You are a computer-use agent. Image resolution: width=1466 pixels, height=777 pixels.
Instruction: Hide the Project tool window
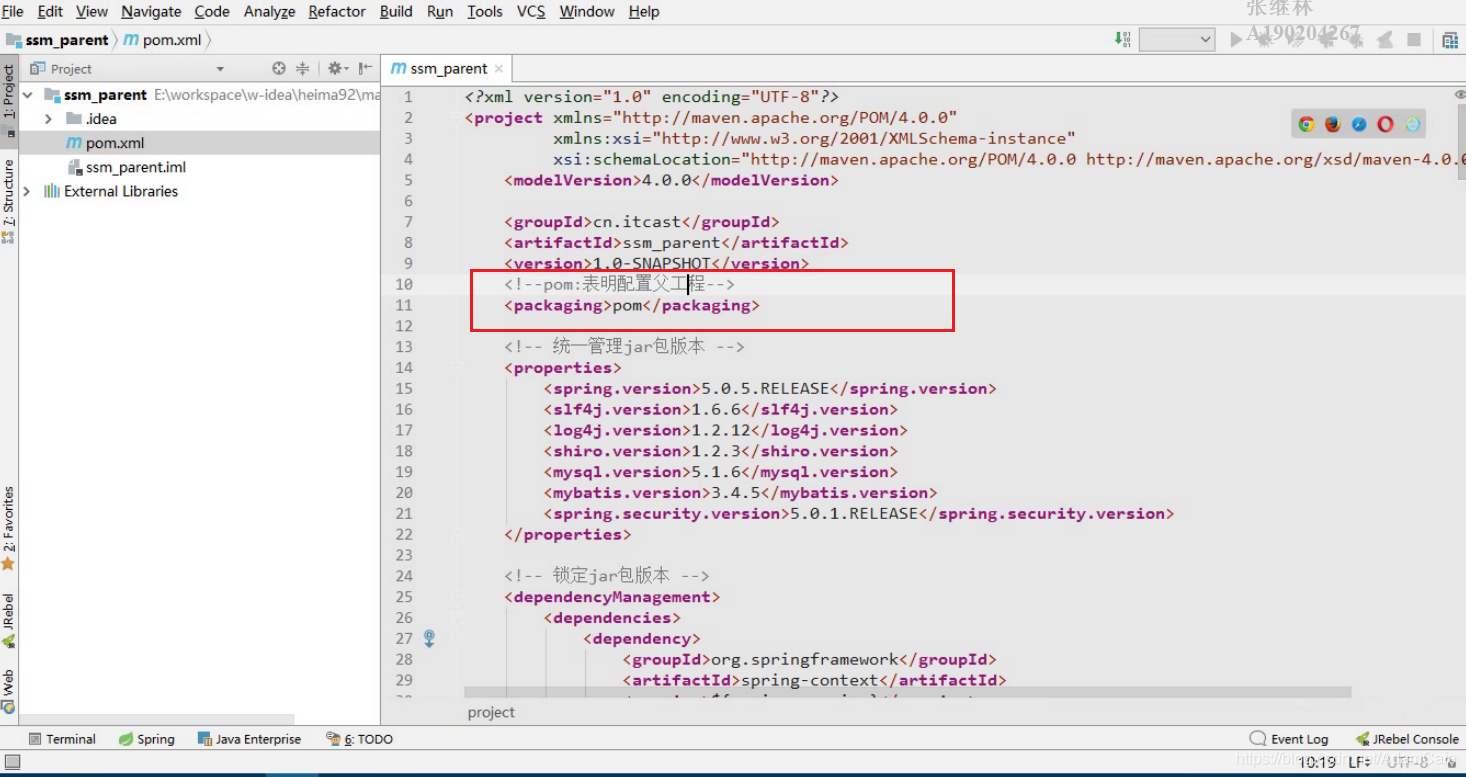(x=365, y=69)
